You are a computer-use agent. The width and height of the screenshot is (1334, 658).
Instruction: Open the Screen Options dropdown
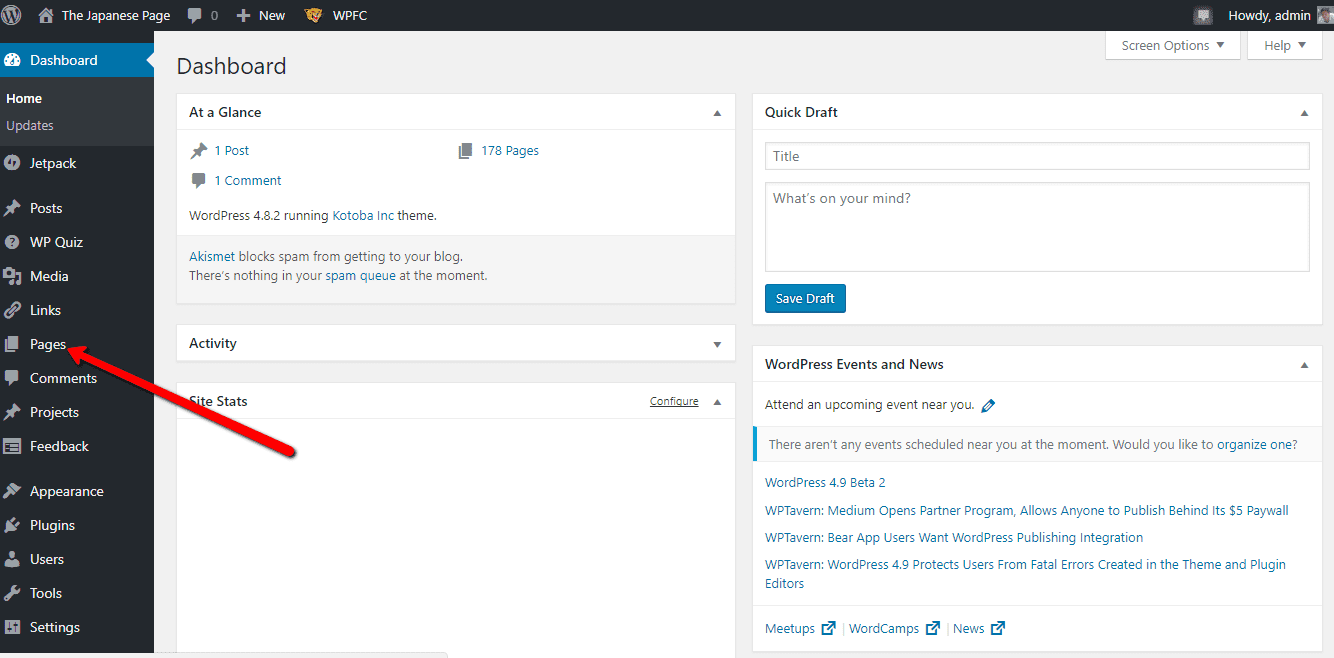tap(1172, 45)
